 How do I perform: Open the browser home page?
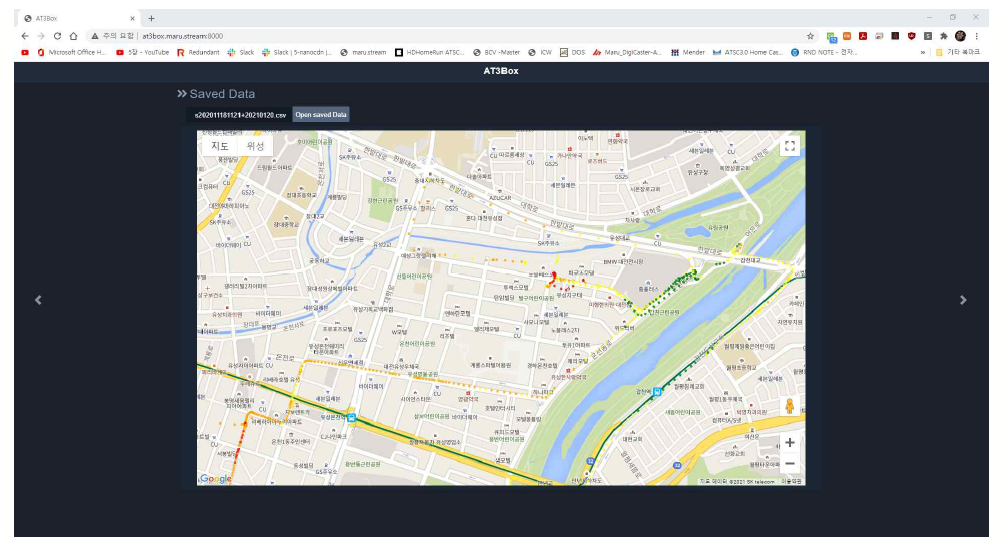tap(74, 36)
